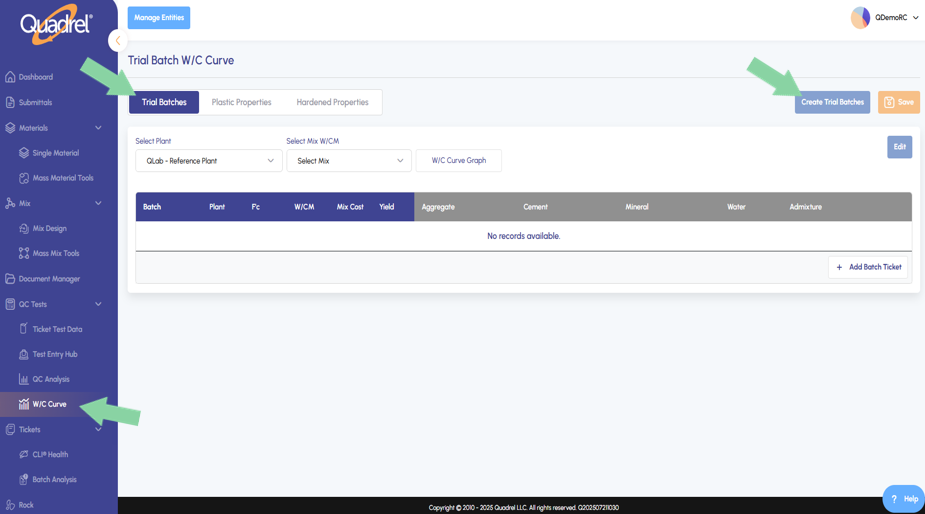
Task: Click the Edit button
Action: click(x=899, y=147)
